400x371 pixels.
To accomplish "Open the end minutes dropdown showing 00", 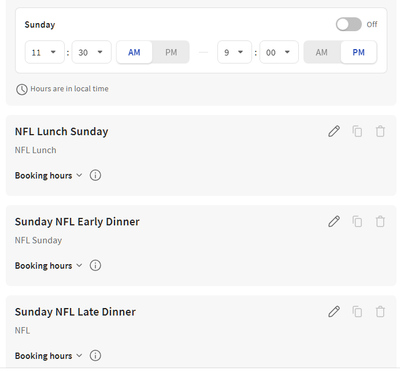I will tap(279, 52).
